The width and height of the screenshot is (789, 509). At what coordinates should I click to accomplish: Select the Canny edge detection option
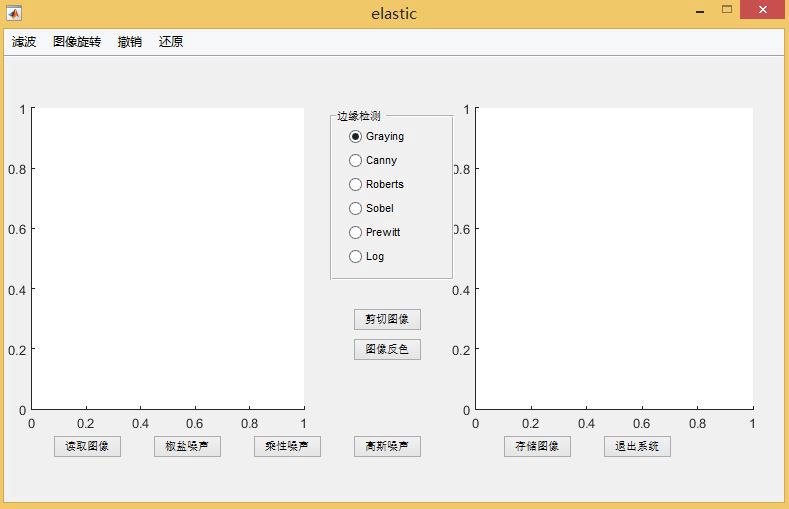(373, 160)
